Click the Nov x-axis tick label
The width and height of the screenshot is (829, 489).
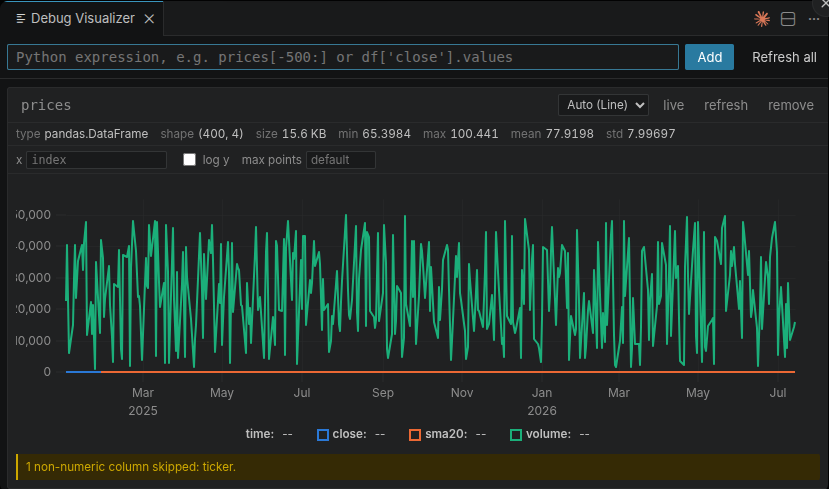462,393
